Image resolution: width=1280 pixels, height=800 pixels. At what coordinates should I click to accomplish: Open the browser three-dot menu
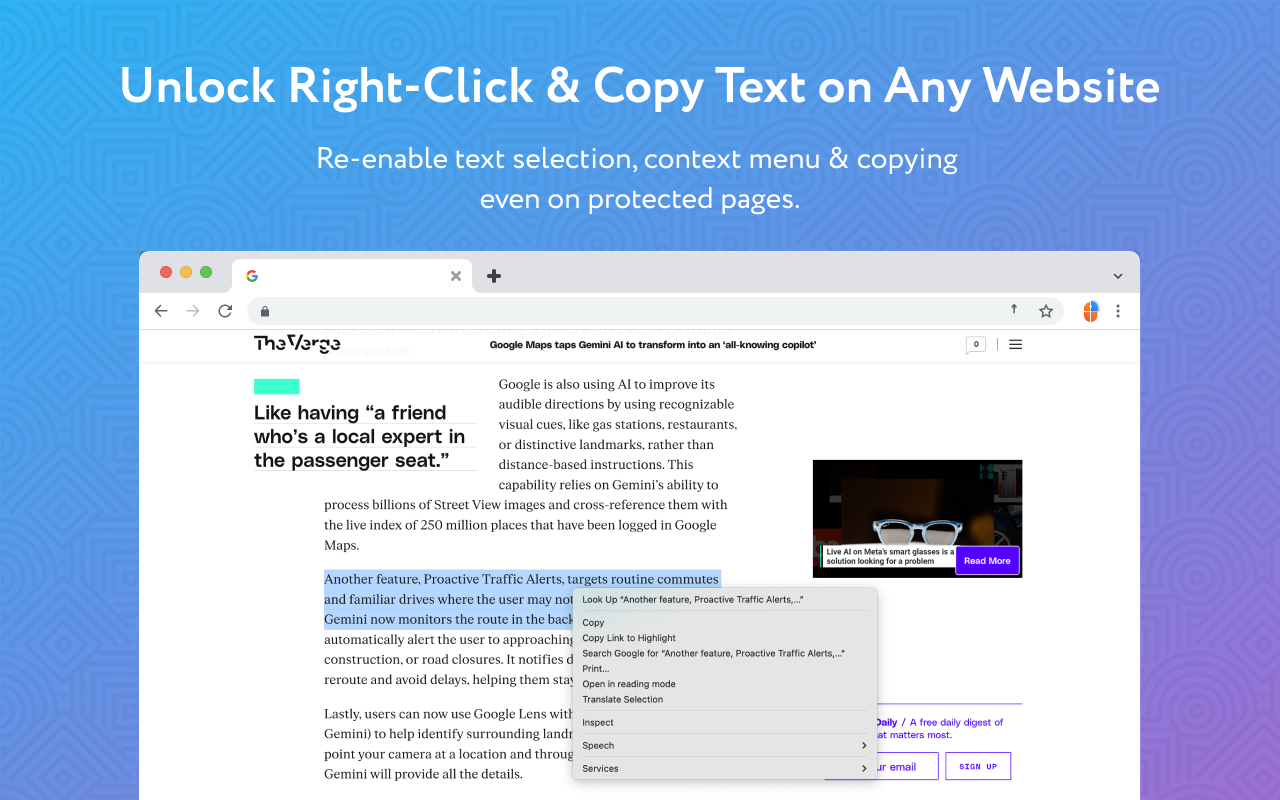[1118, 311]
